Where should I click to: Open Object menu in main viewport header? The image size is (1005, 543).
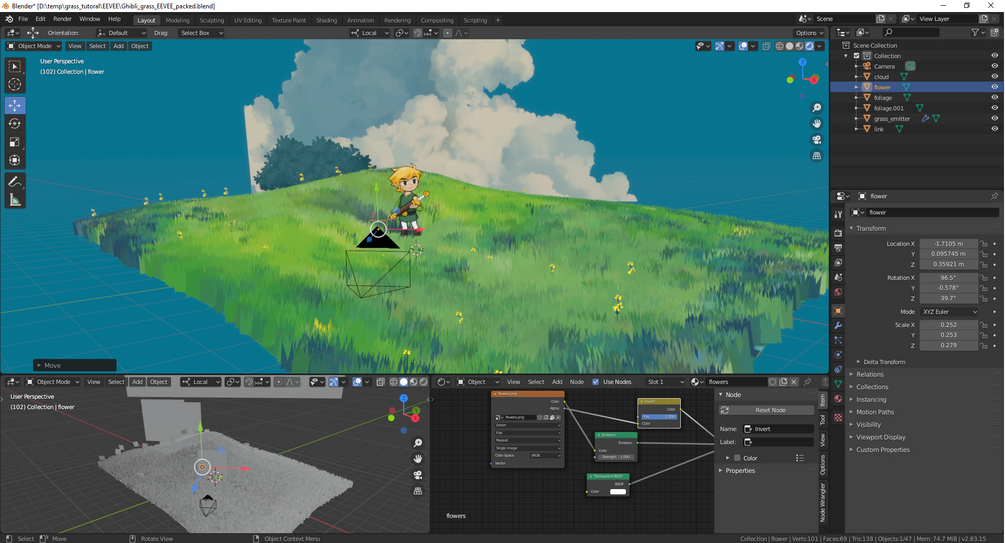(x=140, y=46)
